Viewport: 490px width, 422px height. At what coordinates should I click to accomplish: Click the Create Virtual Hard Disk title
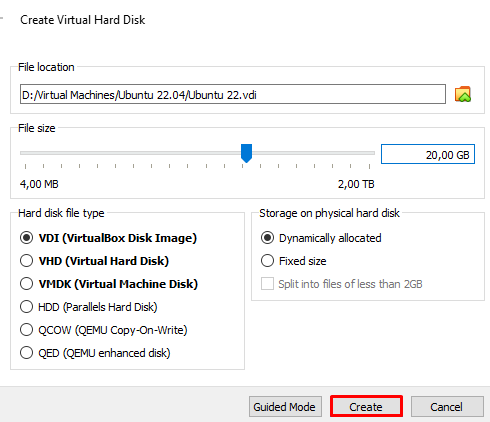coord(83,20)
